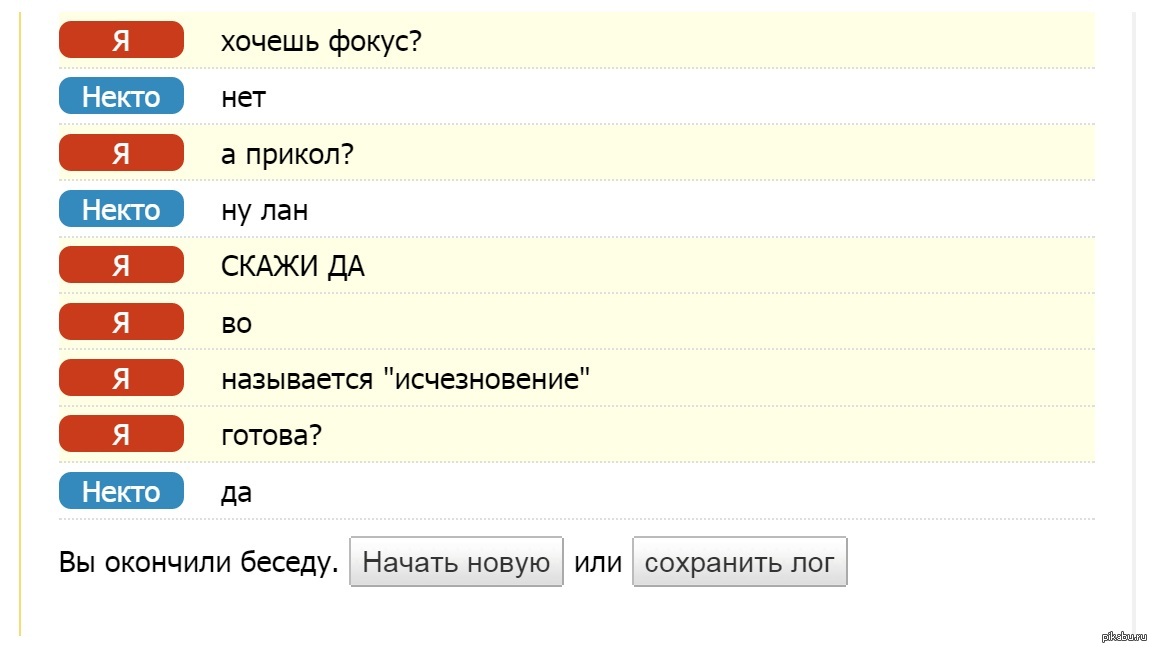Click the message 'а прикол?'

pyautogui.click(x=287, y=154)
